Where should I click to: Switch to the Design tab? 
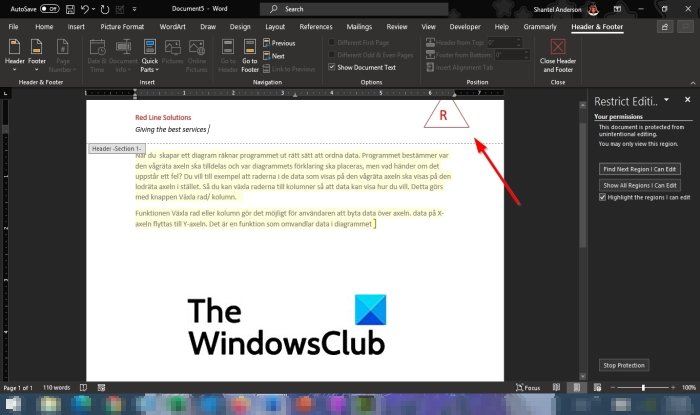point(240,27)
